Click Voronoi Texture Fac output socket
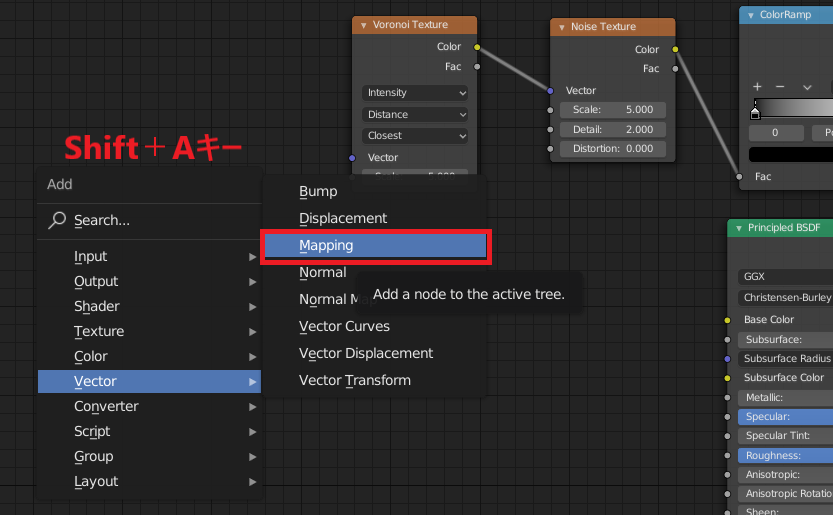833x515 pixels. click(477, 67)
